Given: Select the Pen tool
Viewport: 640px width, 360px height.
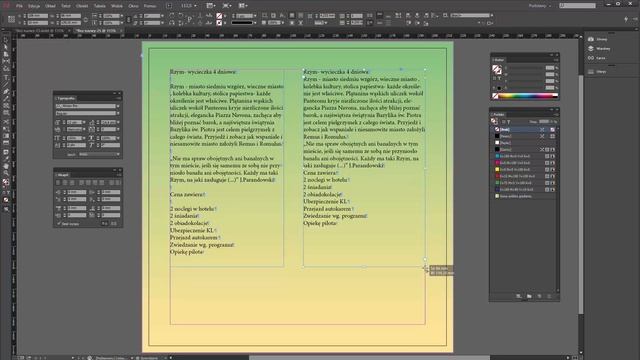Looking at the screenshot, I should click(6, 91).
